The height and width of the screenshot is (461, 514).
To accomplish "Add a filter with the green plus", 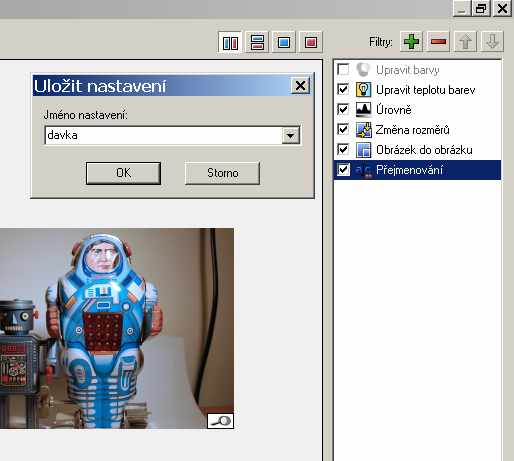I will pos(411,42).
